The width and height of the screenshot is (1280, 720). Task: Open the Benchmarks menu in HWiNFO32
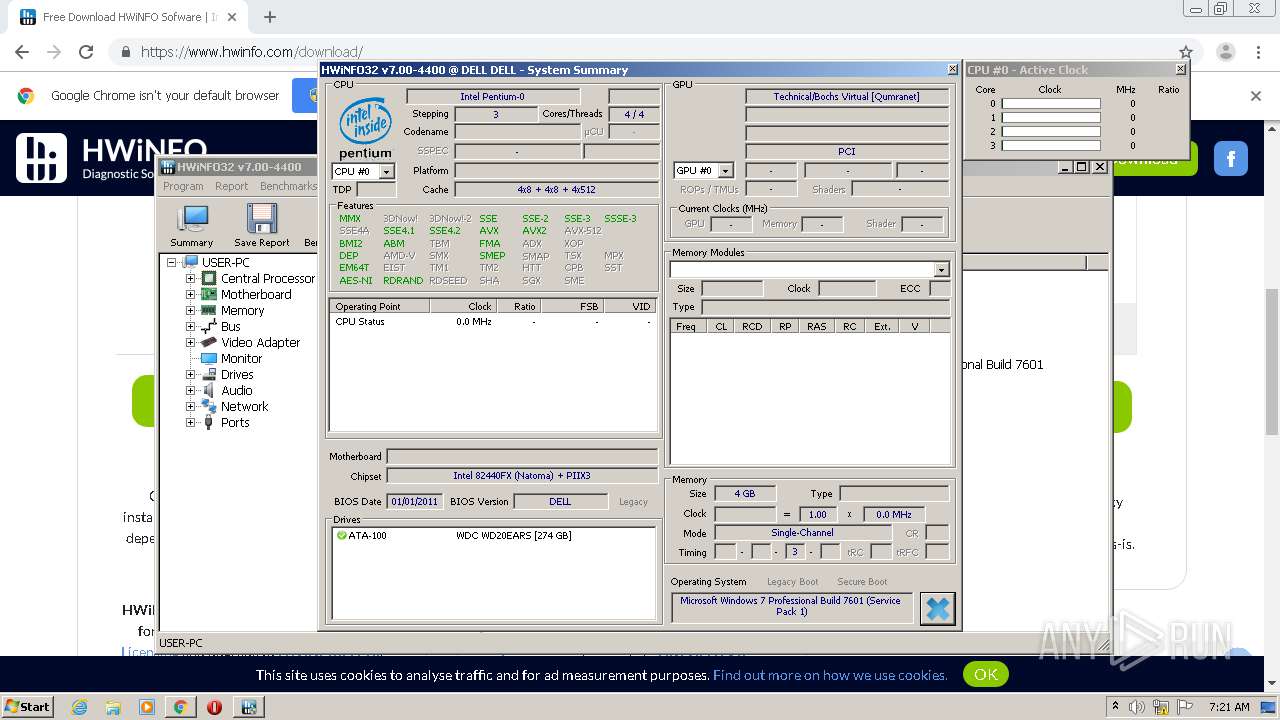(x=288, y=186)
